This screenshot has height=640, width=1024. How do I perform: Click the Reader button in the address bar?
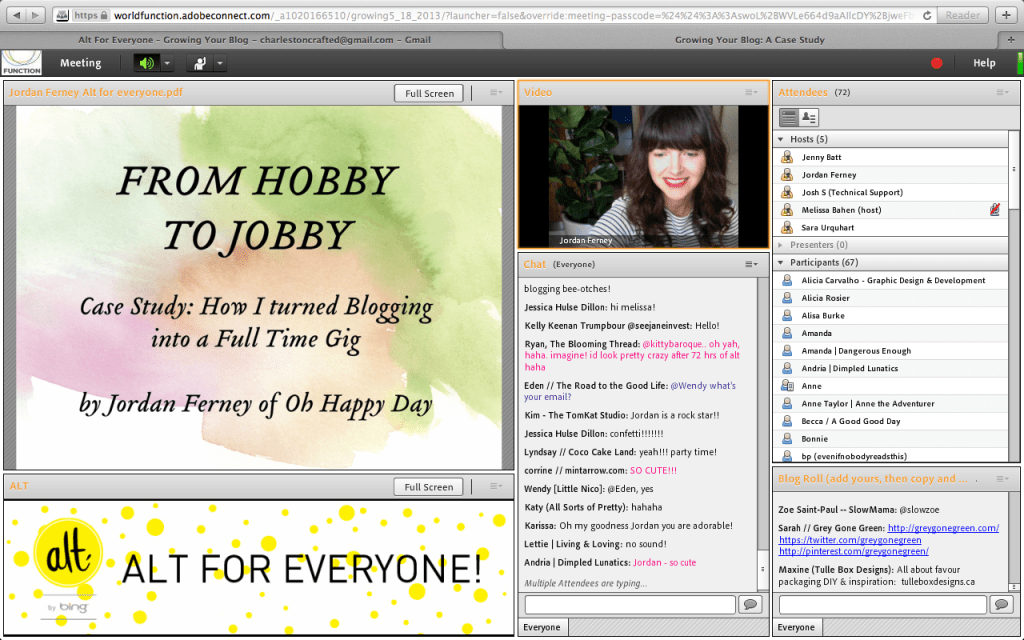coord(963,15)
